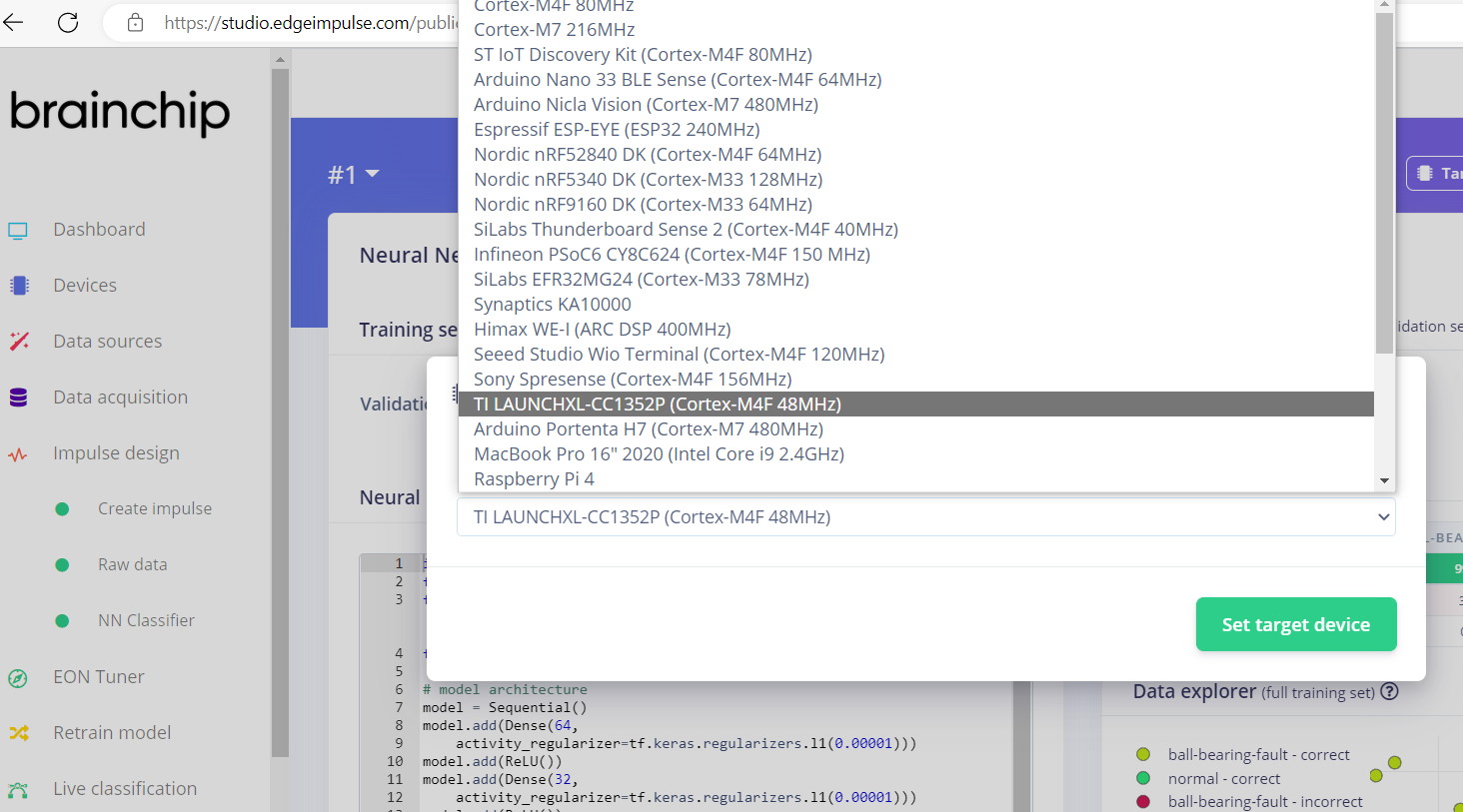This screenshot has height=812, width=1463.
Task: Choose ST IoT Discovery Kit option
Action: (x=916, y=55)
